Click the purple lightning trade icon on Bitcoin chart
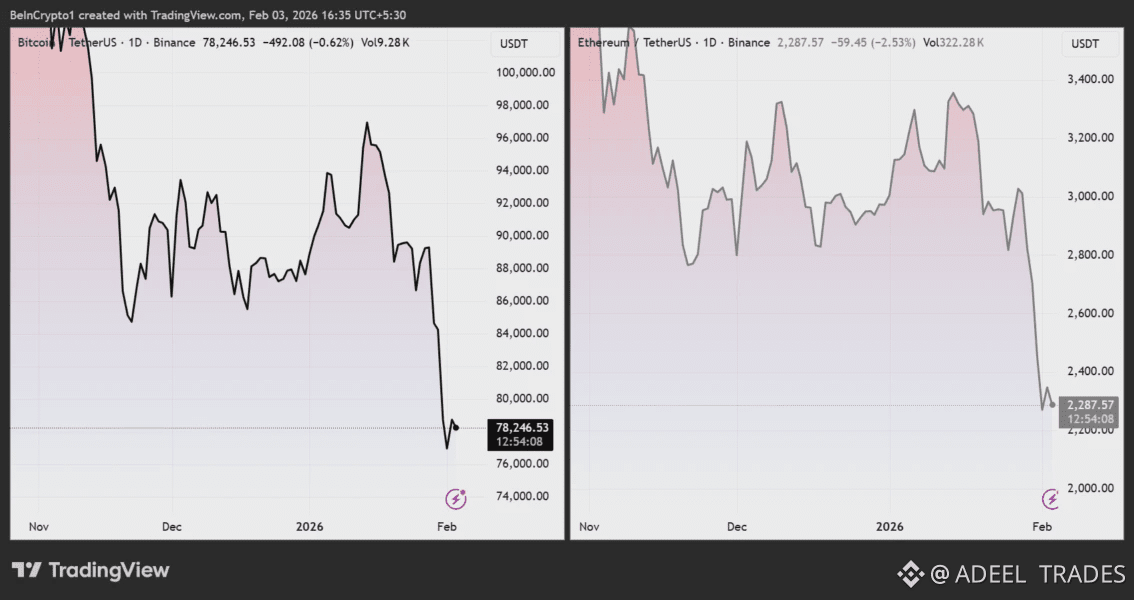This screenshot has width=1134, height=600. [455, 497]
